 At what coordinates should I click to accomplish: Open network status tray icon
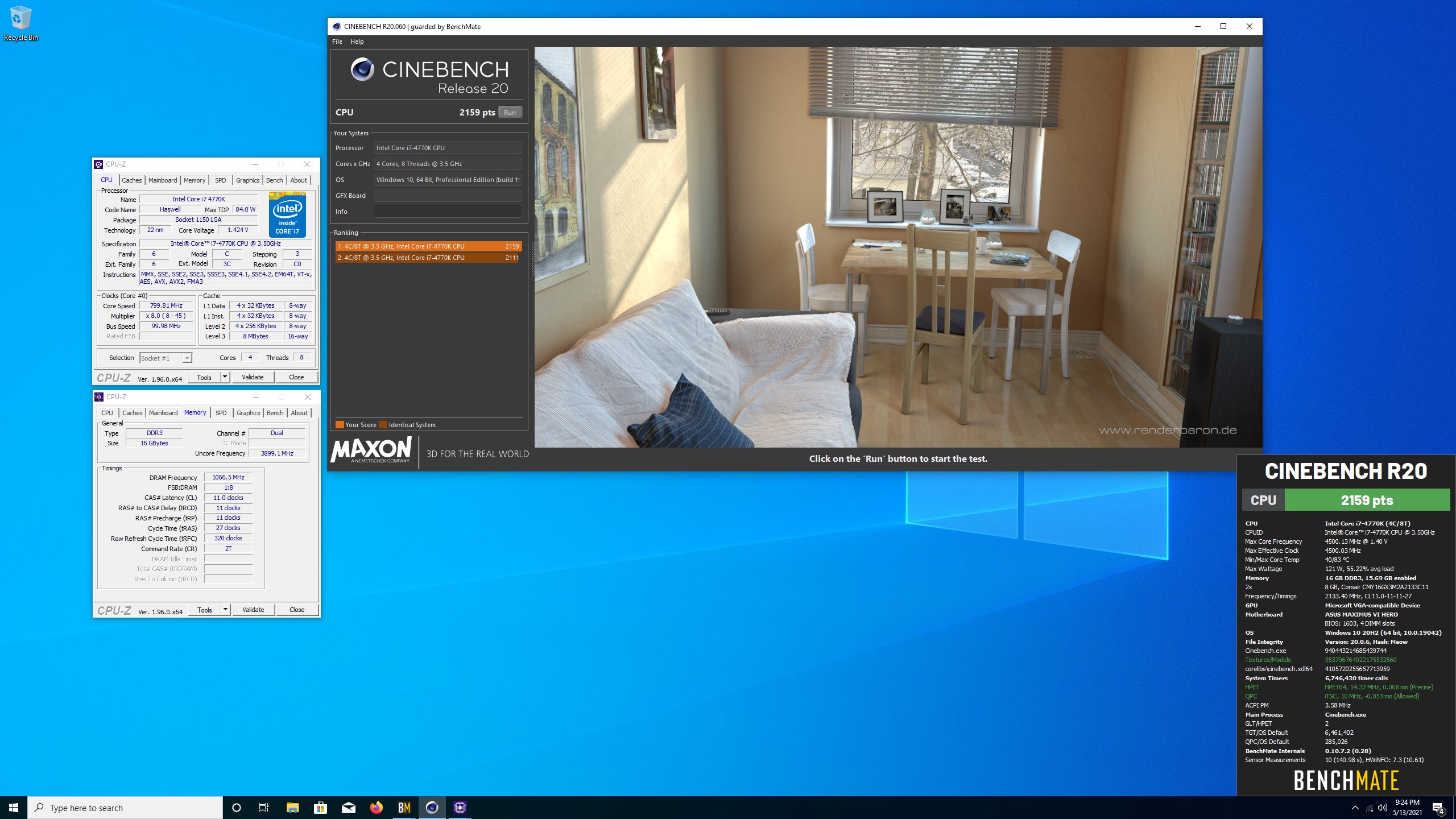(x=1370, y=808)
